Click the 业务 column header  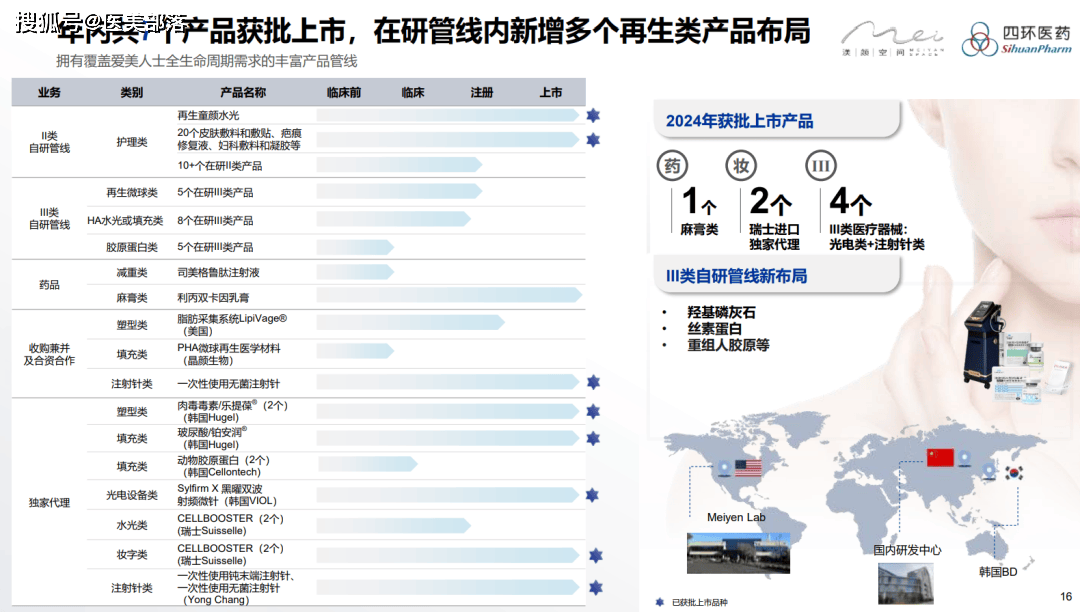(49, 92)
